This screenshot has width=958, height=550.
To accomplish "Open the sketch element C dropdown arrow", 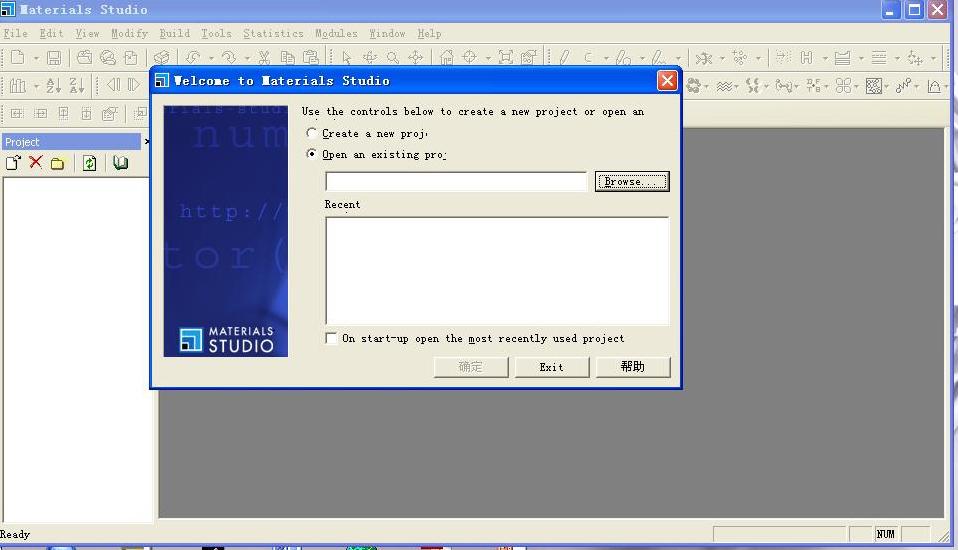I will (606, 58).
